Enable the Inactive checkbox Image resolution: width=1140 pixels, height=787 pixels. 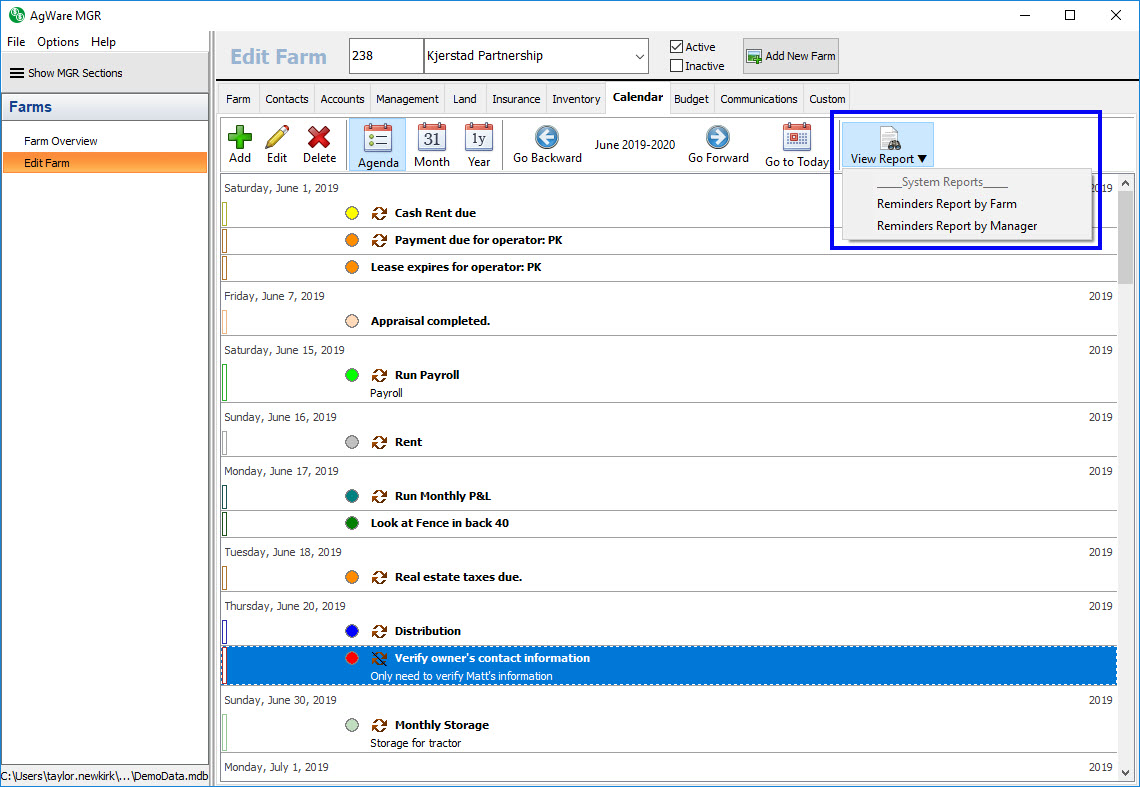(677, 66)
